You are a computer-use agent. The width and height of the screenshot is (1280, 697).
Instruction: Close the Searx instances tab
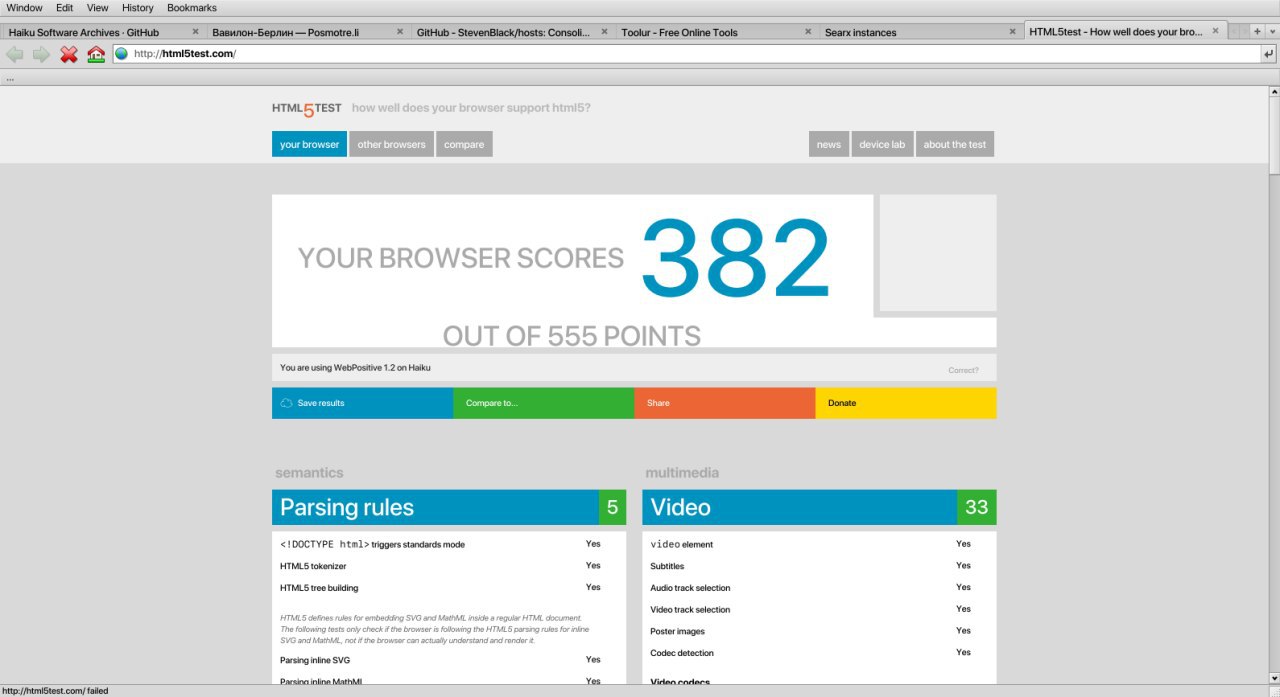(x=1012, y=32)
